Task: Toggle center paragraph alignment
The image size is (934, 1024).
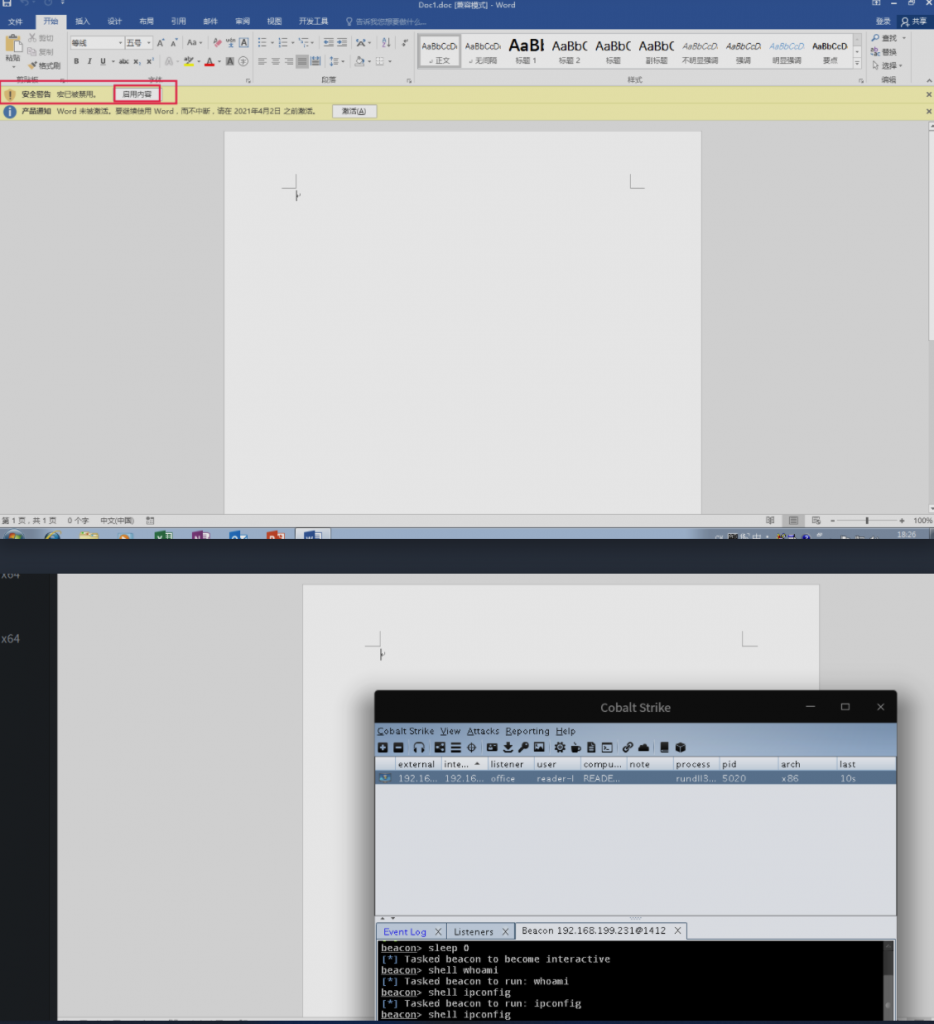Action: pyautogui.click(x=276, y=61)
